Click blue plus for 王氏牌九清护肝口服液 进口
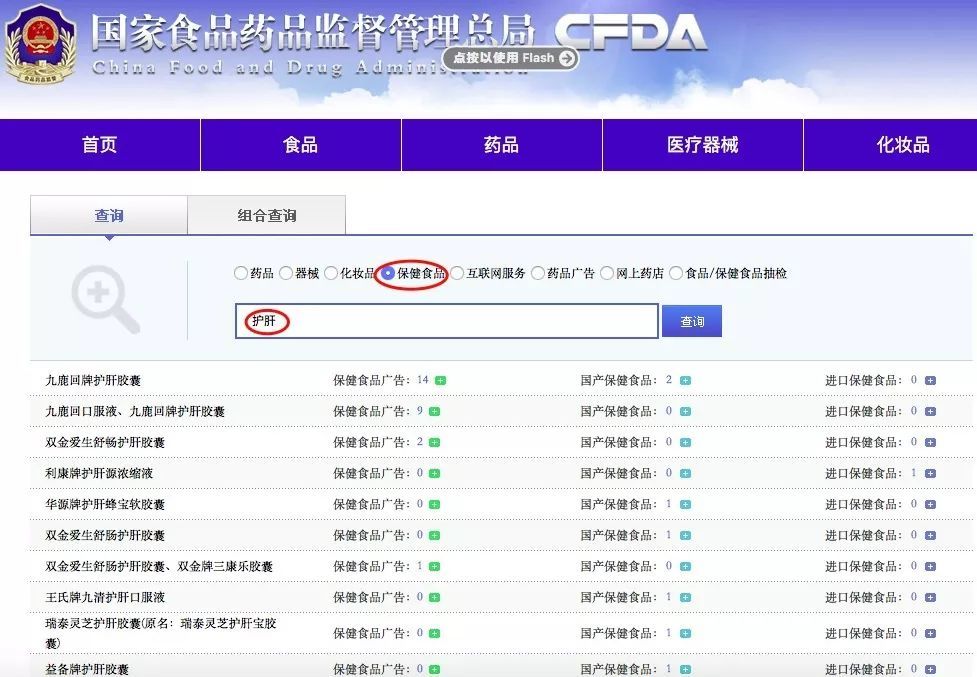 (930, 598)
